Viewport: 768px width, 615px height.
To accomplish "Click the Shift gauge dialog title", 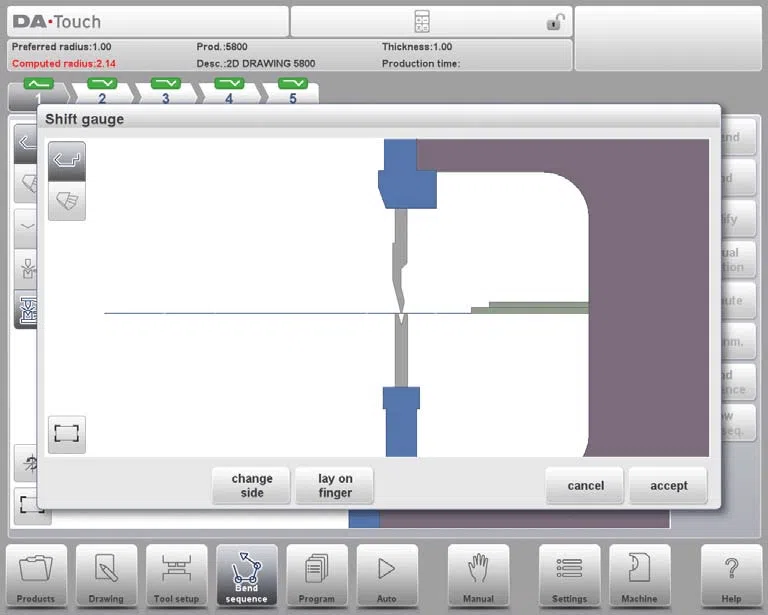I will coord(84,119).
